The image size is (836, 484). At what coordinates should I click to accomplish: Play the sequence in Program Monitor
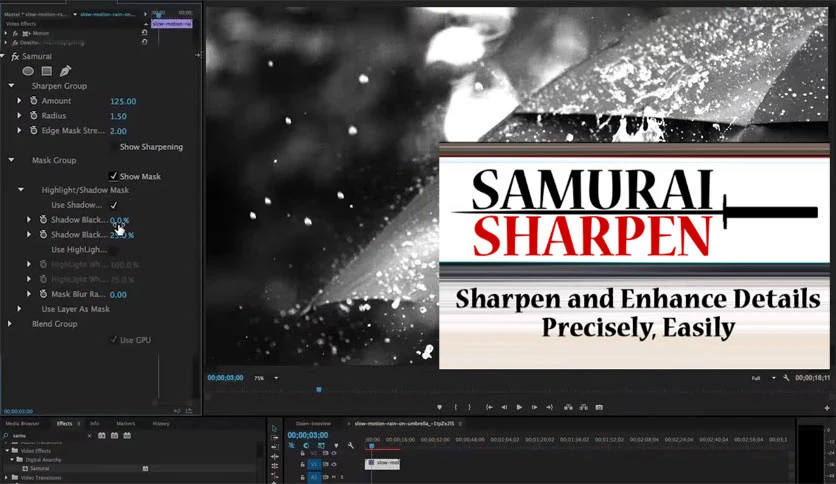point(519,407)
